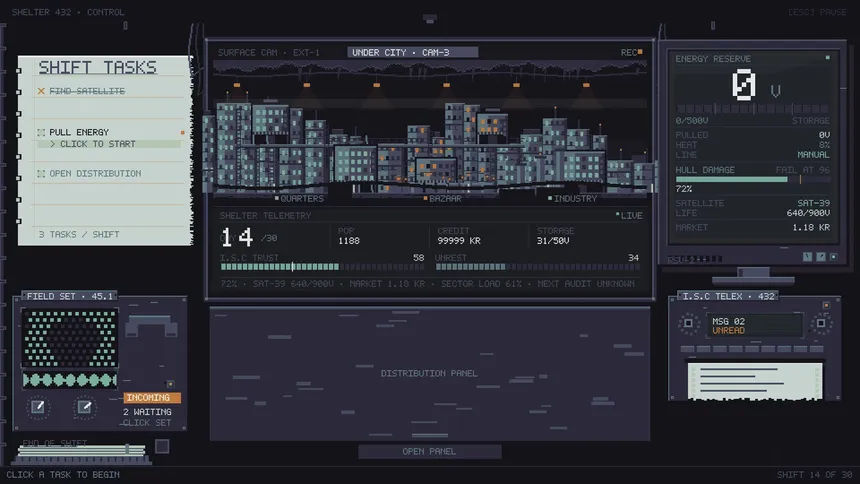The height and width of the screenshot is (484, 860).
Task: Click the POP 1188 telemetry value
Action: pyautogui.click(x=349, y=240)
